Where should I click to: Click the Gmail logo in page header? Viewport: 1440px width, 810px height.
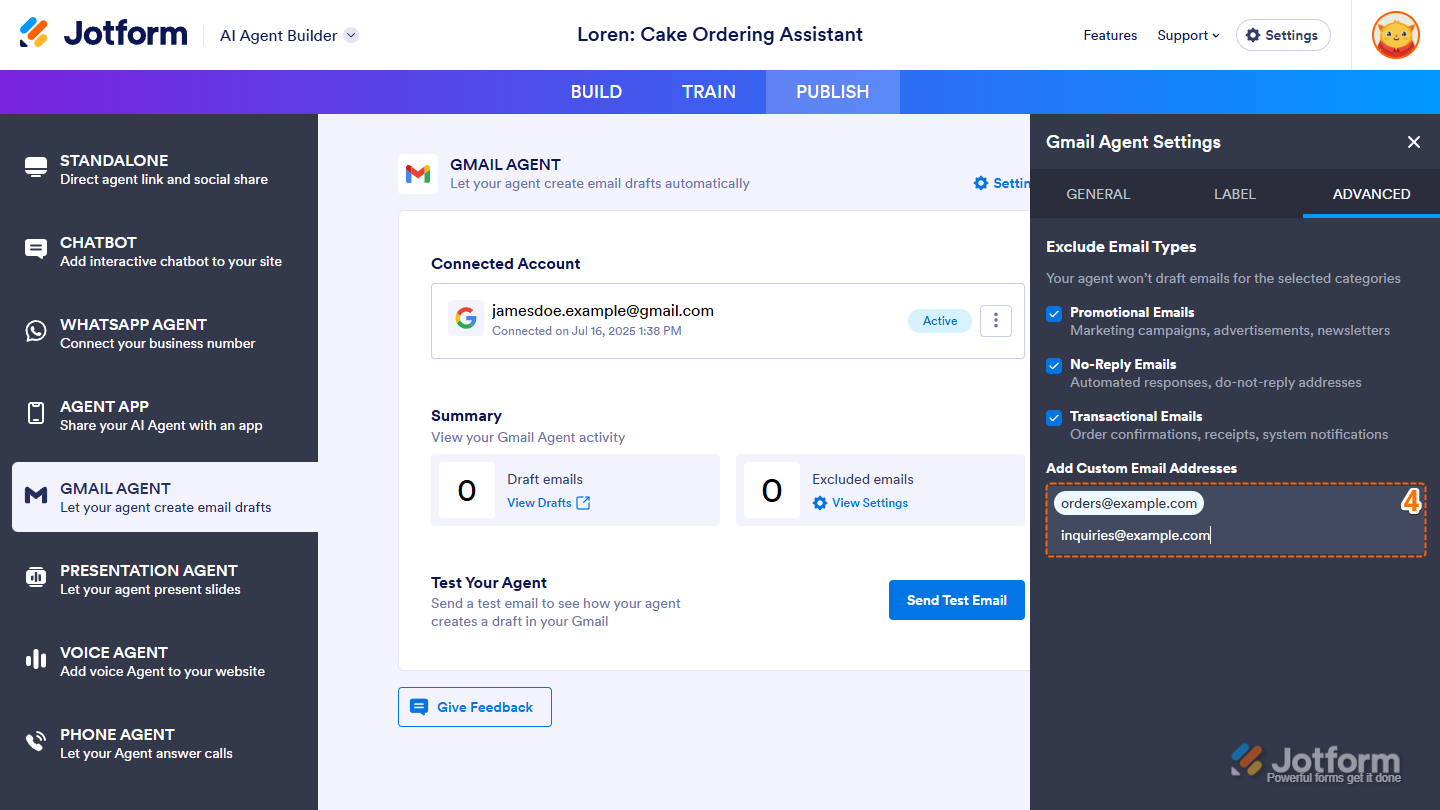coord(418,174)
